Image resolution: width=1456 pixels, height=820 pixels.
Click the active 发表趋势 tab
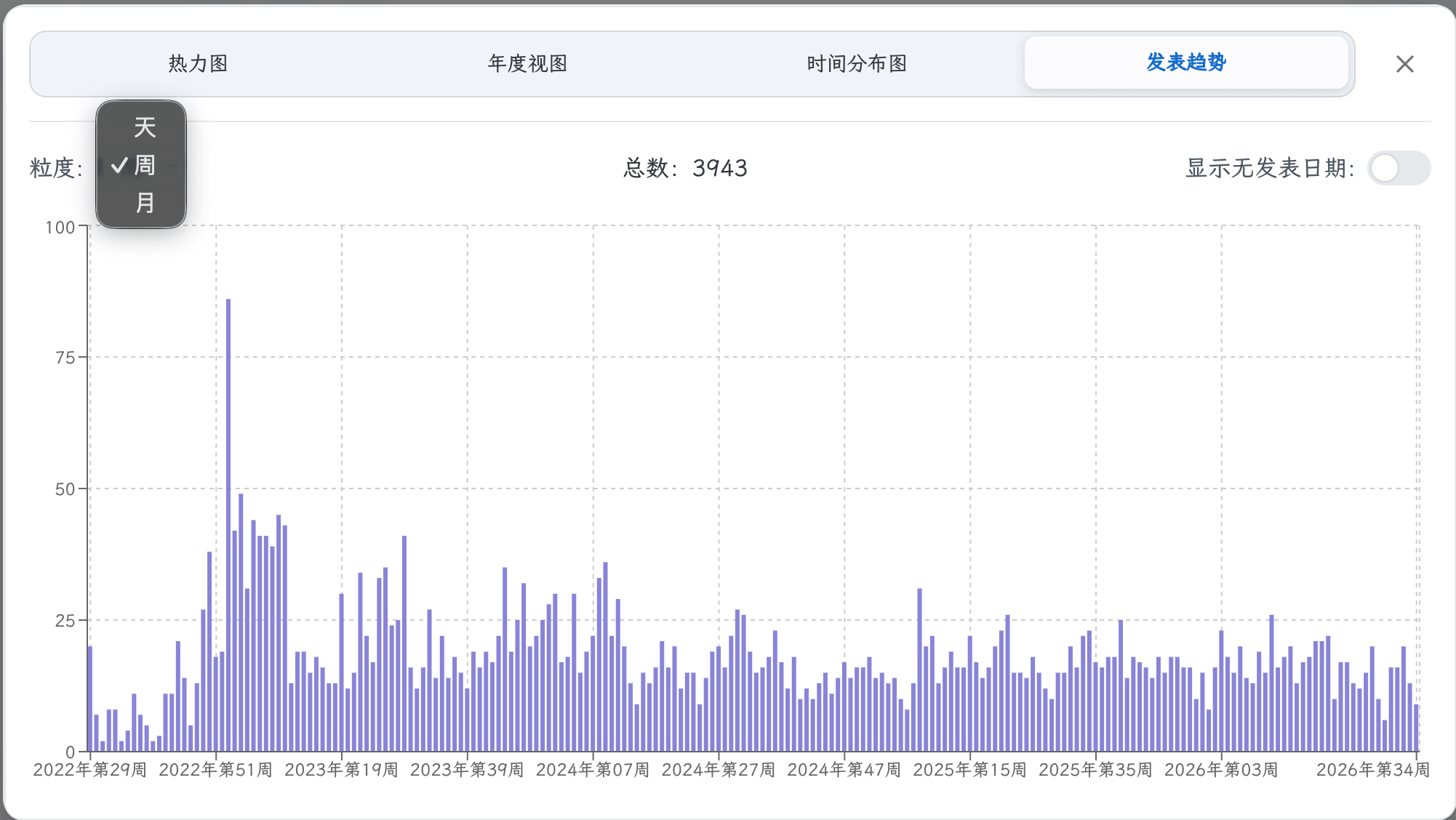pyautogui.click(x=1186, y=63)
